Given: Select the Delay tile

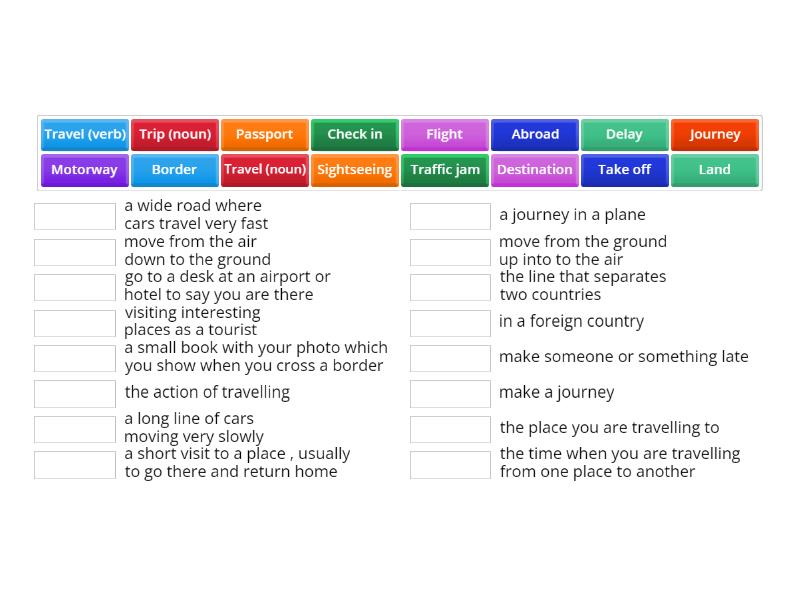Looking at the screenshot, I should coord(624,134).
